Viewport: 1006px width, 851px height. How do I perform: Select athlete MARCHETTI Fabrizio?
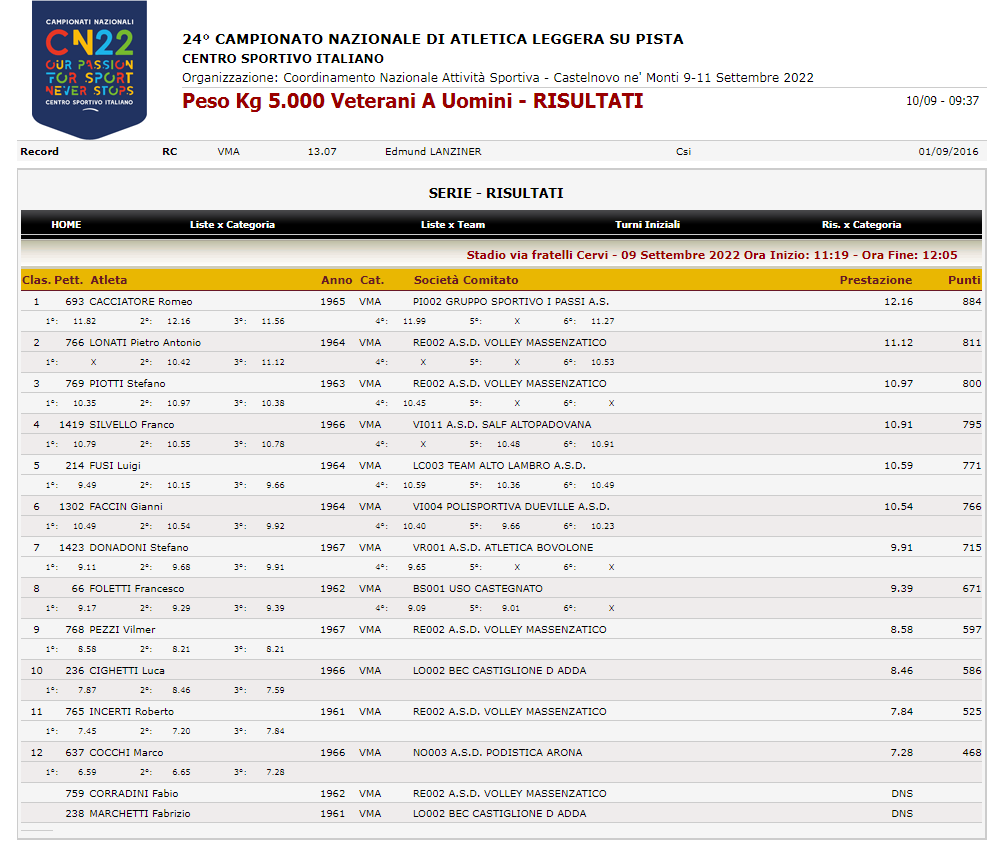coord(140,814)
